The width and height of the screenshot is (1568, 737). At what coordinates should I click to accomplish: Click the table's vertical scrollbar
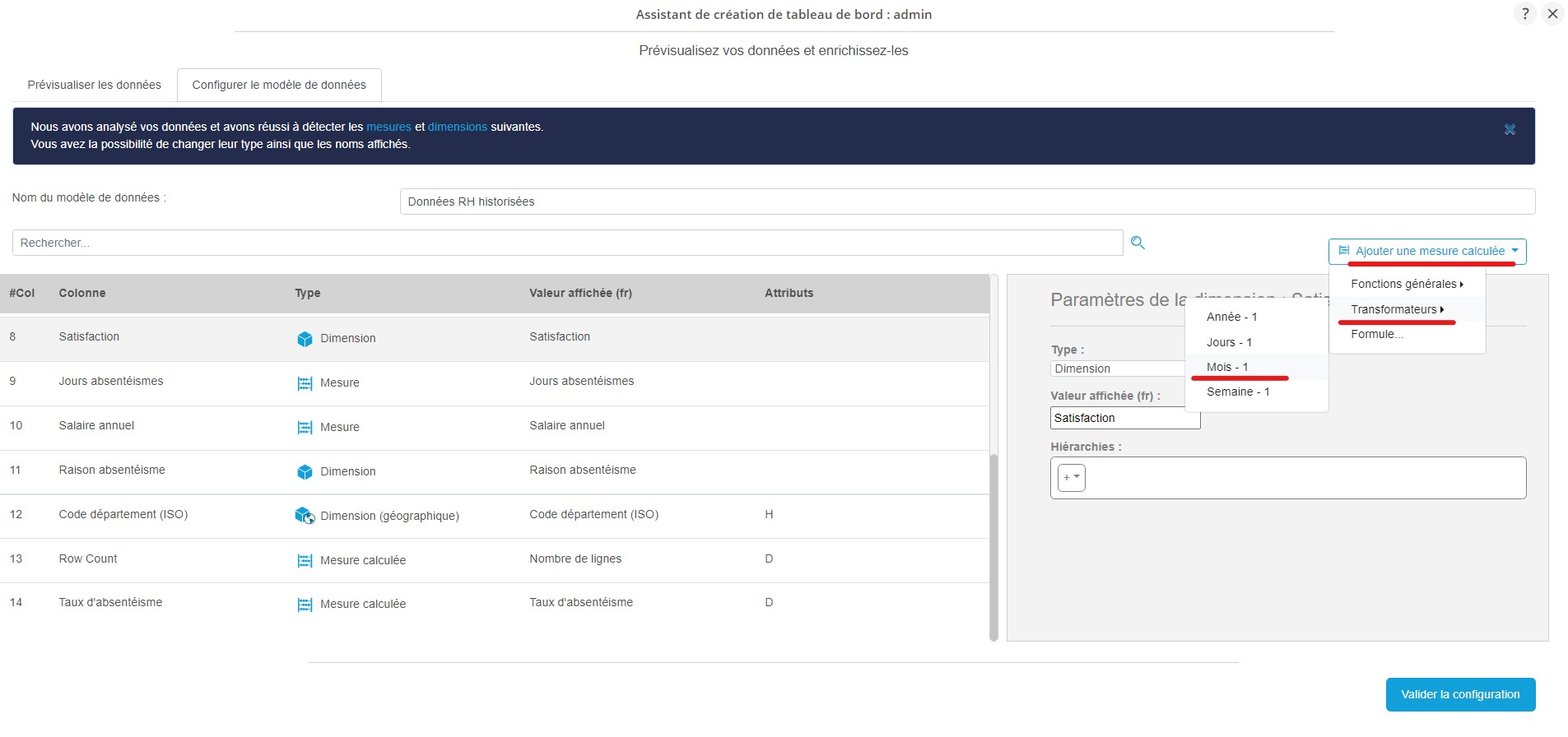993,543
